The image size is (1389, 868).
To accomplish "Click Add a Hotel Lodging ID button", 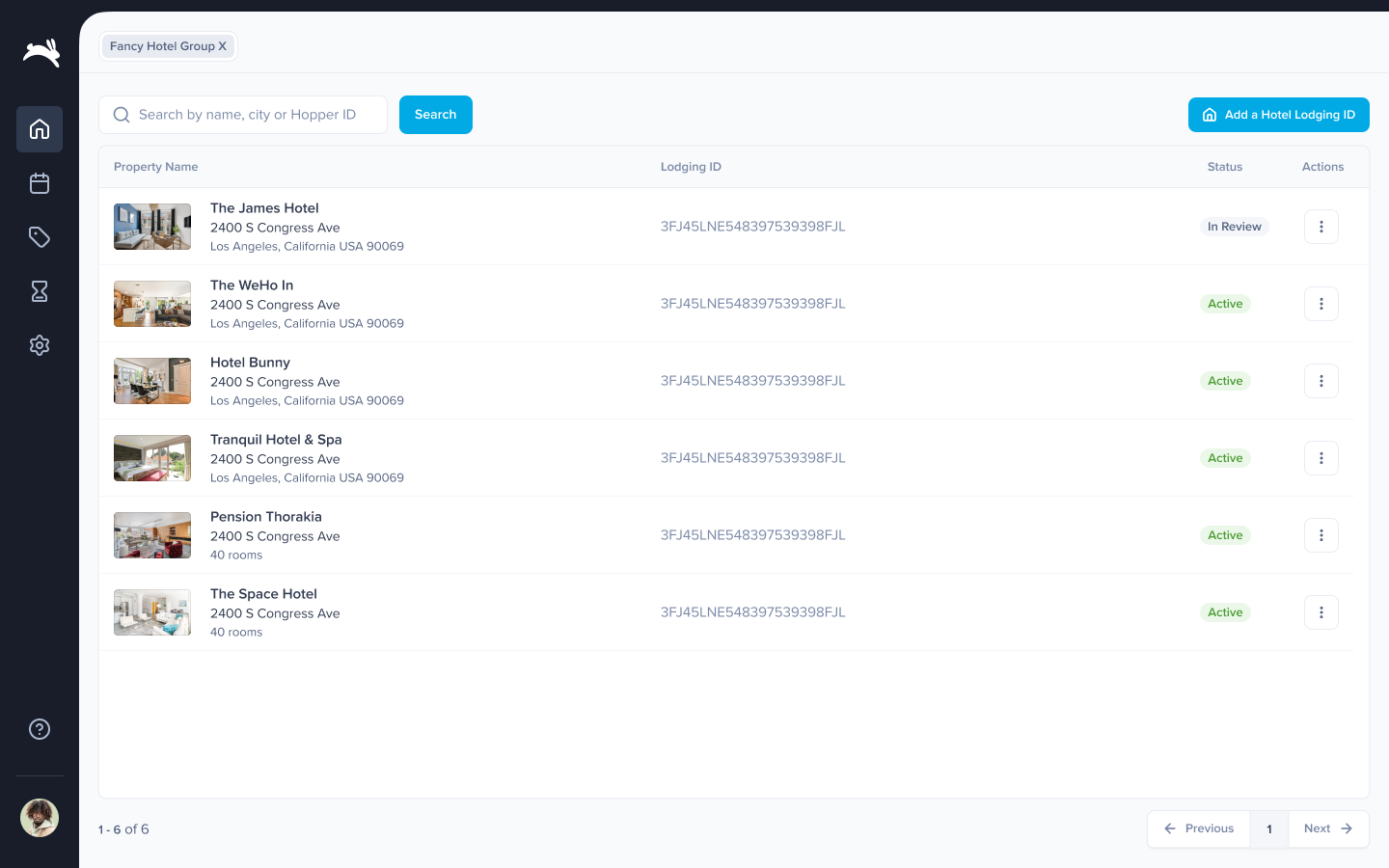I will pos(1279,115).
